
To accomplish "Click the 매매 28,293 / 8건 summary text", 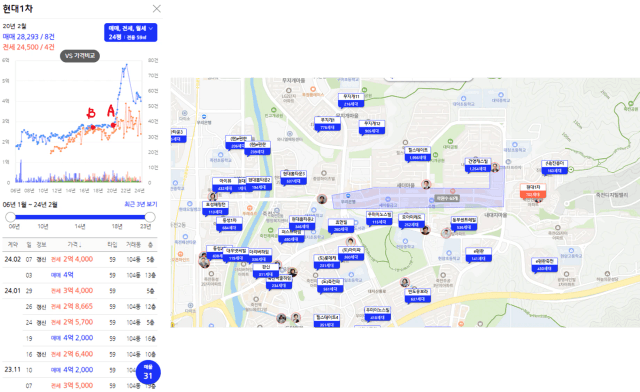I will [x=29, y=37].
